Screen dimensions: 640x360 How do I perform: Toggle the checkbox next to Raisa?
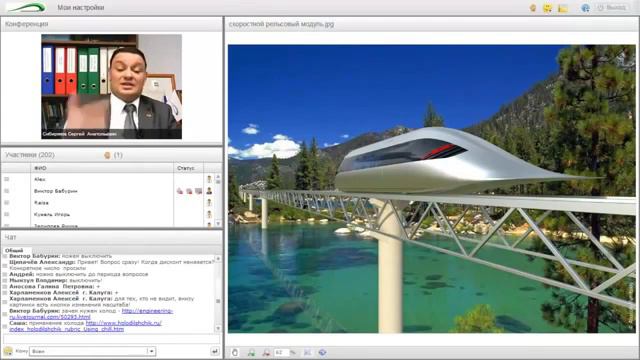tap(7, 202)
